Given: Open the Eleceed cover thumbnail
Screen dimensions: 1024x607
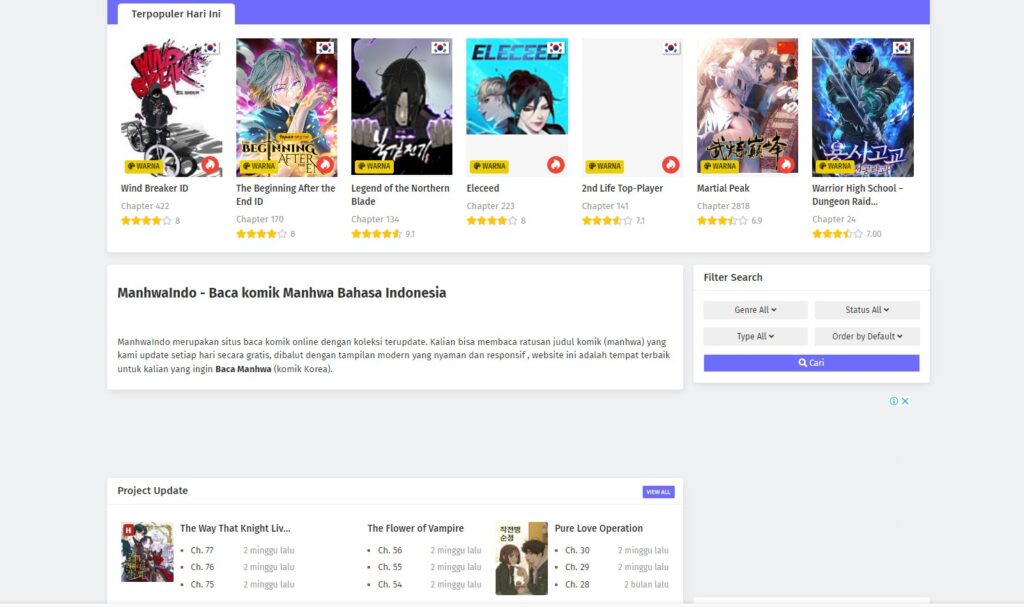Looking at the screenshot, I should click(x=517, y=86).
